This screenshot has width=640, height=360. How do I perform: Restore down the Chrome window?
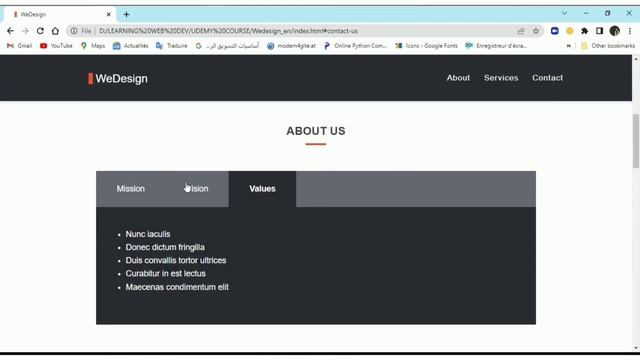point(607,13)
